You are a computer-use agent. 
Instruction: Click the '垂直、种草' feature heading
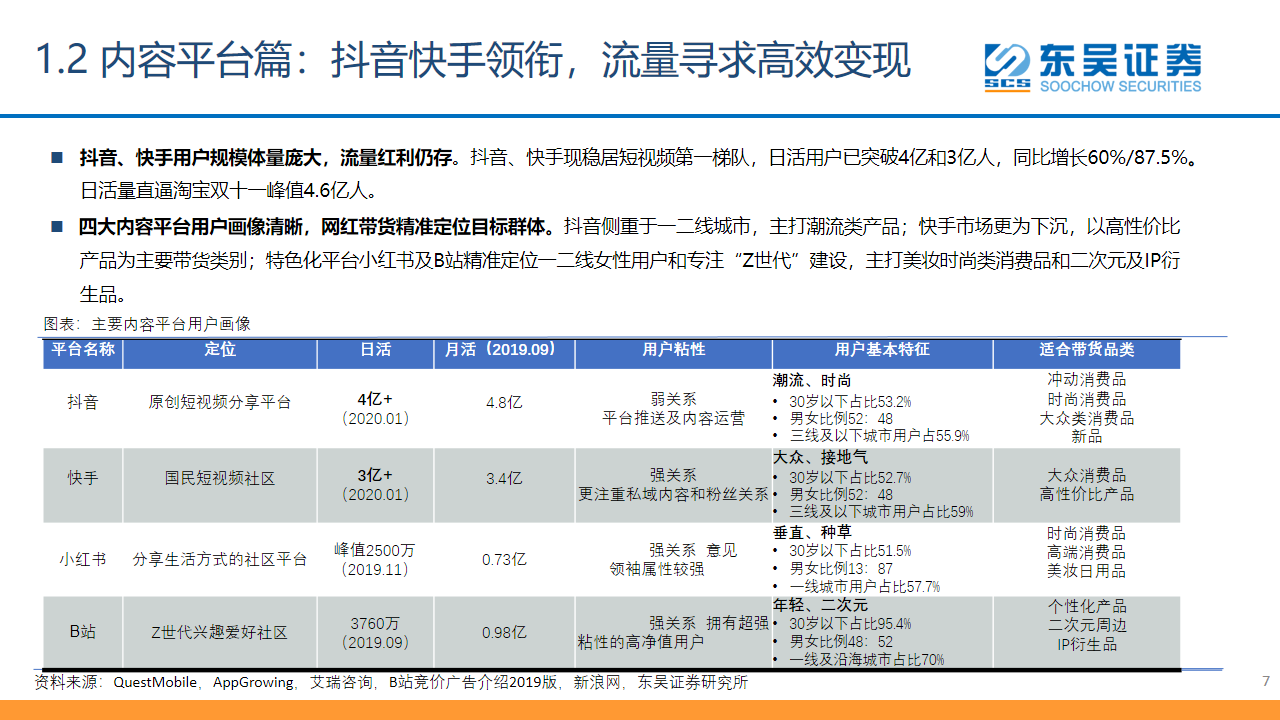pos(812,532)
